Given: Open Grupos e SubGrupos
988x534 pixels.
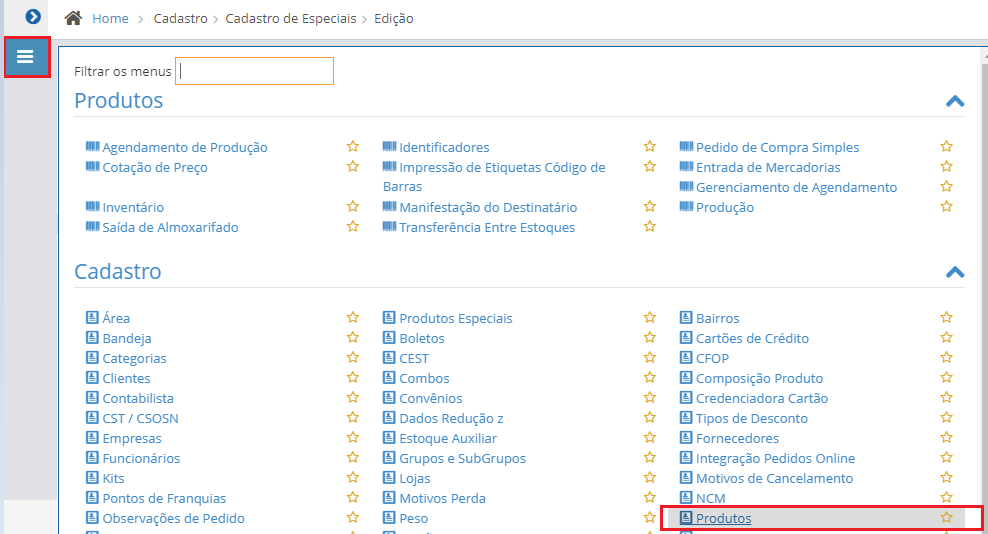Looking at the screenshot, I should pyautogui.click(x=462, y=459).
